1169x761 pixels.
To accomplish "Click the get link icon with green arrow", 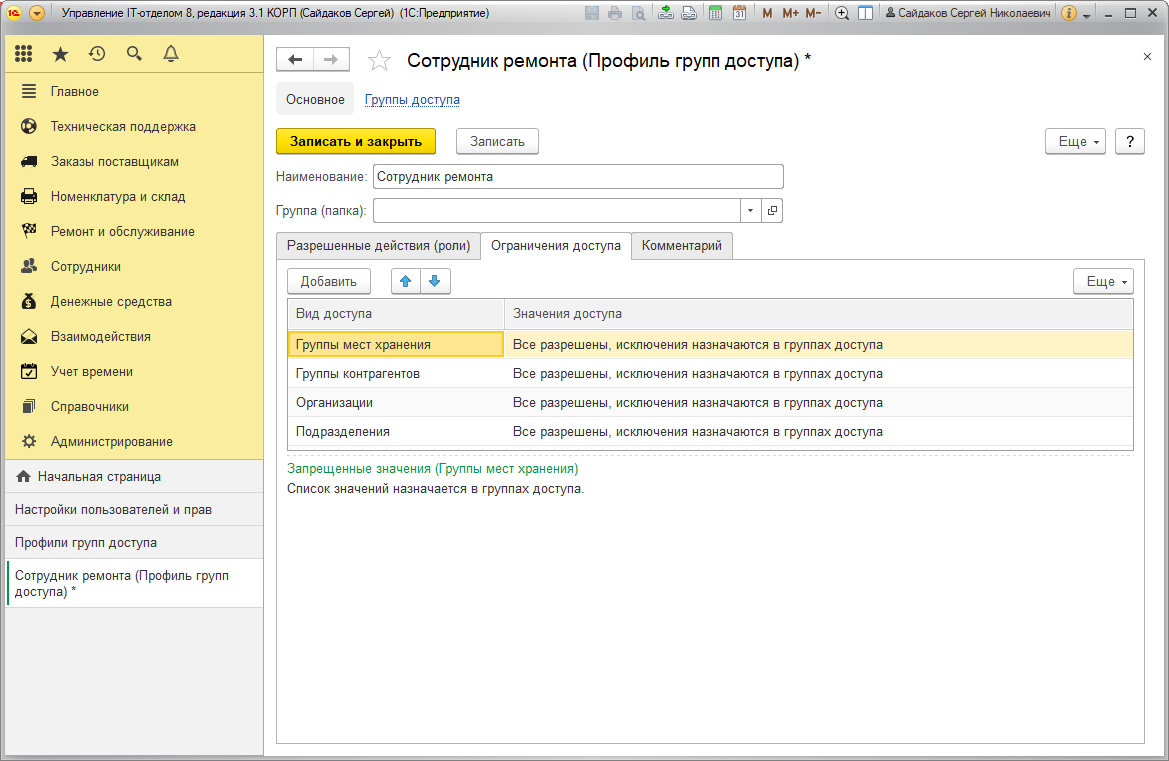I will (666, 13).
